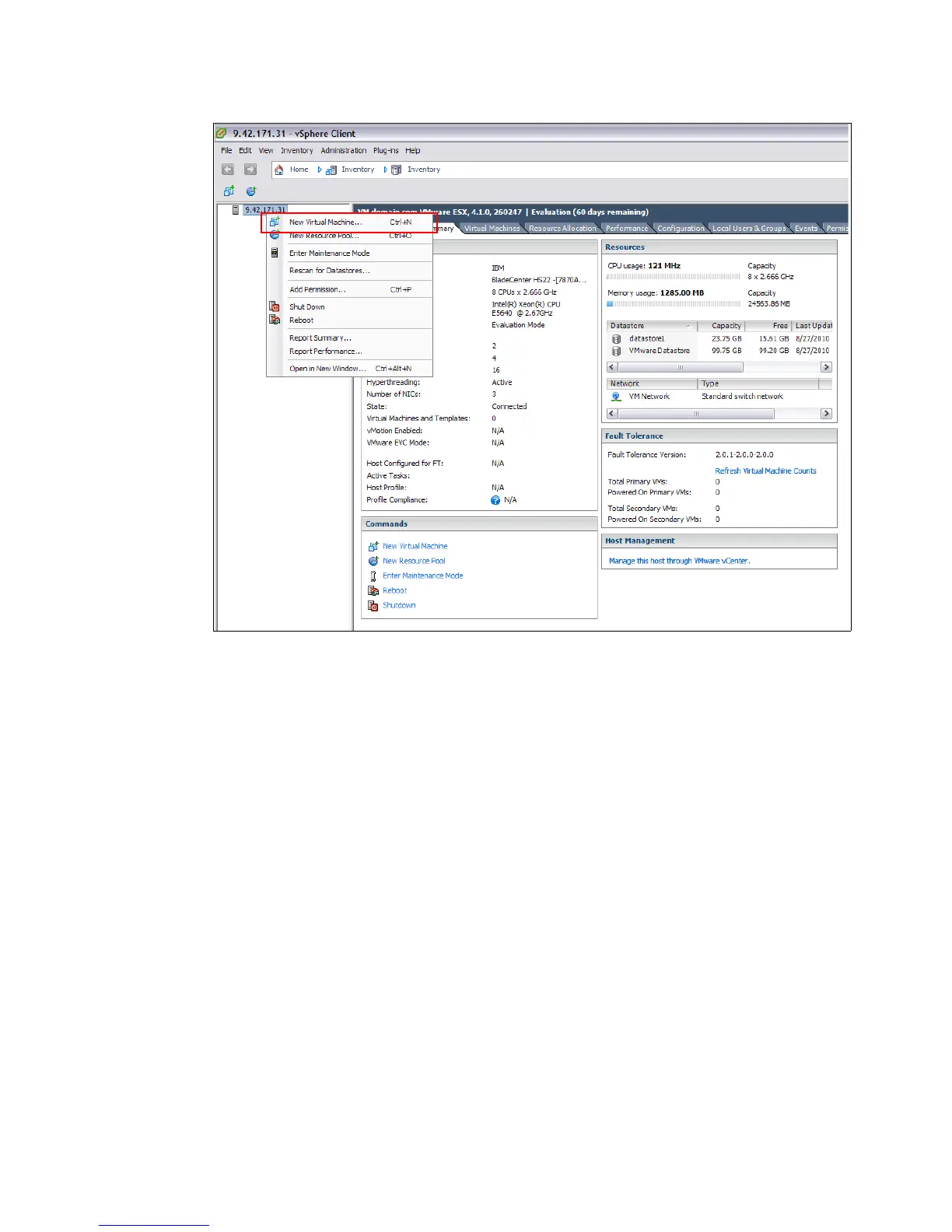952x1232 pixels.
Task: Expand dropdown arrow before first Inventory breadcrumb
Action: point(320,170)
